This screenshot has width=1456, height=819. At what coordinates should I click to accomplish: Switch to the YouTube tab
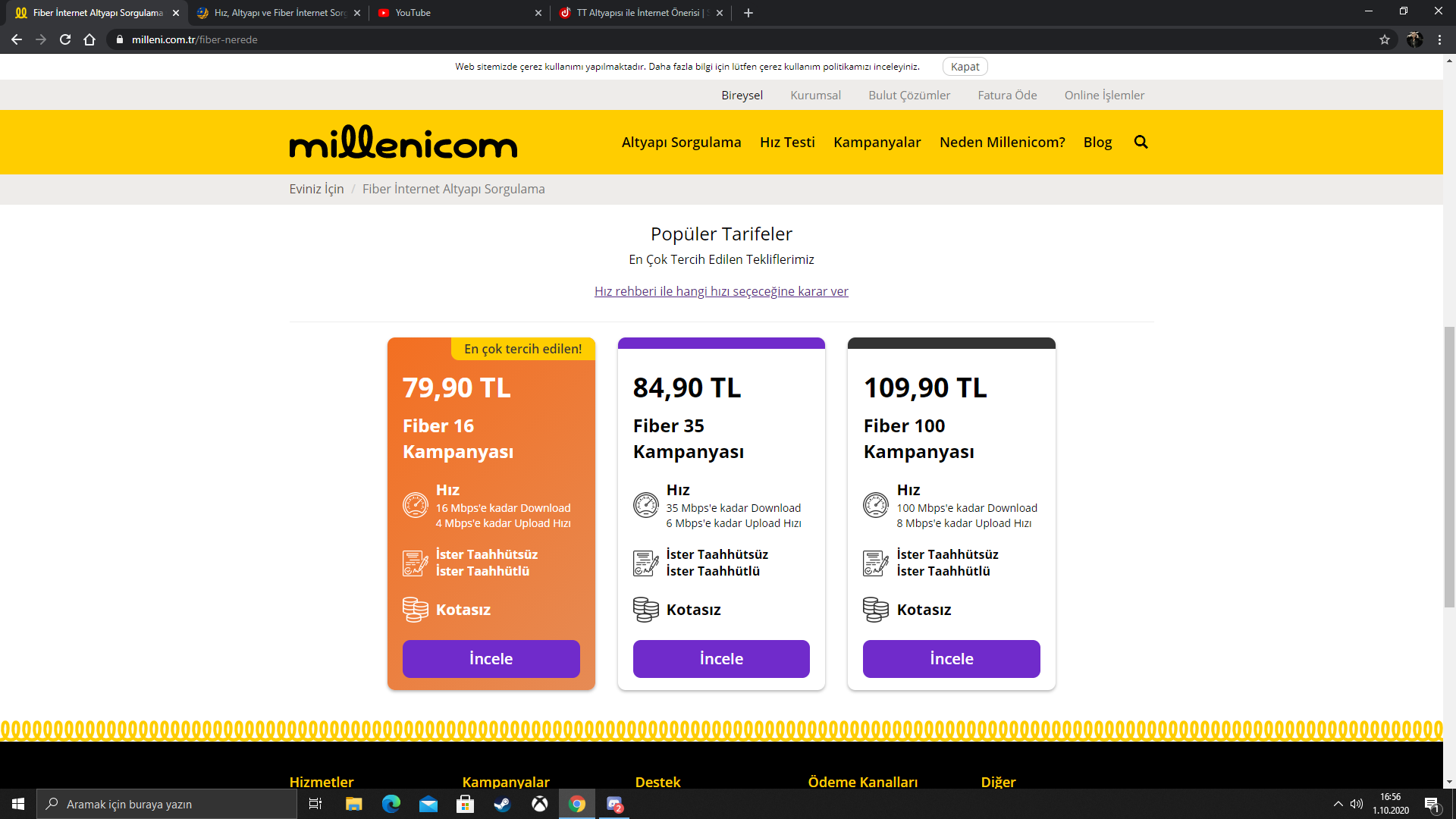(455, 13)
